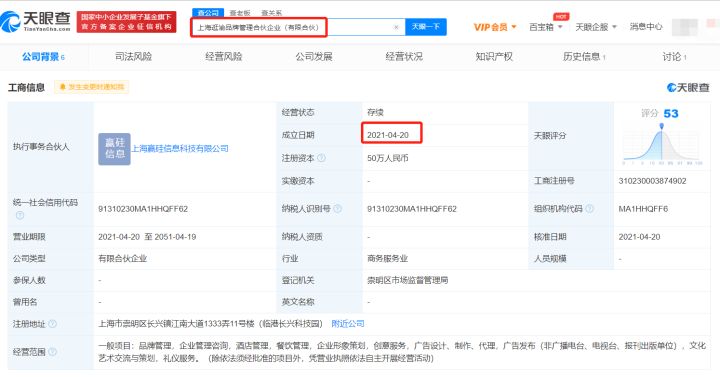Click the 附近公司 link

click(348, 324)
